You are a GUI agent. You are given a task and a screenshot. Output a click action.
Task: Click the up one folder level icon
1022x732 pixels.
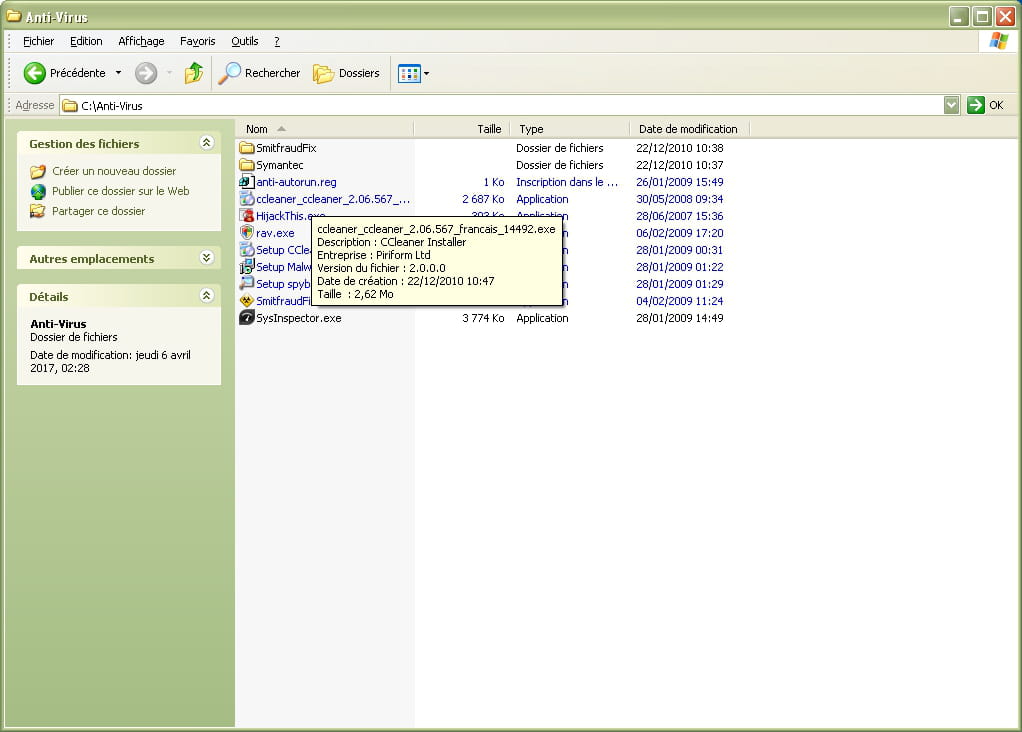(x=194, y=73)
